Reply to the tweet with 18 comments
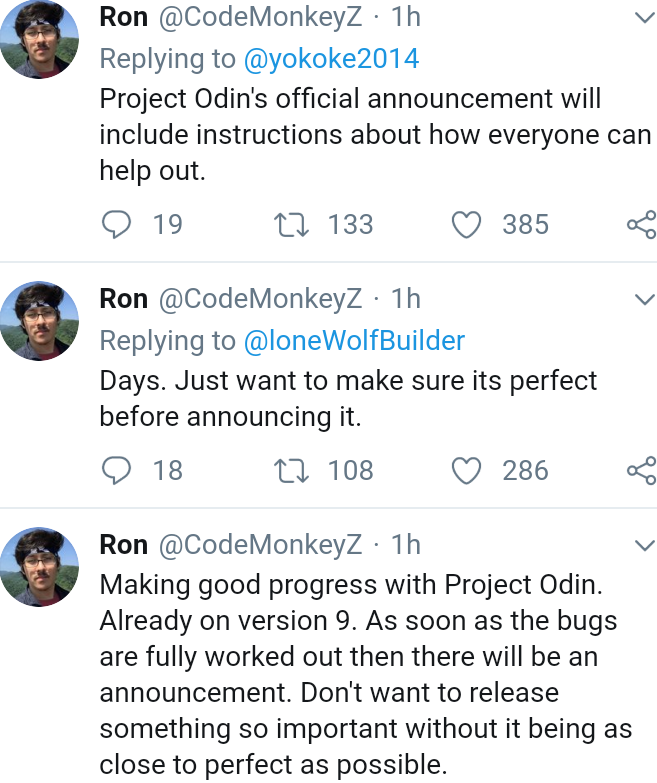 116,470
